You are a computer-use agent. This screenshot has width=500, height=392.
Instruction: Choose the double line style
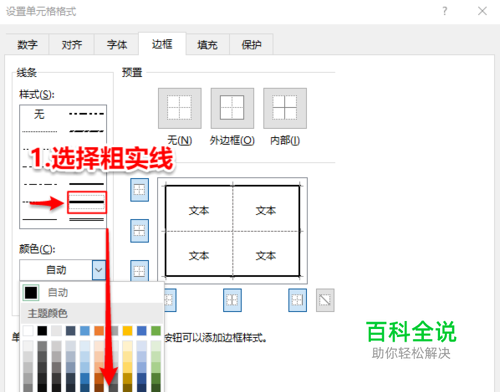click(x=87, y=220)
